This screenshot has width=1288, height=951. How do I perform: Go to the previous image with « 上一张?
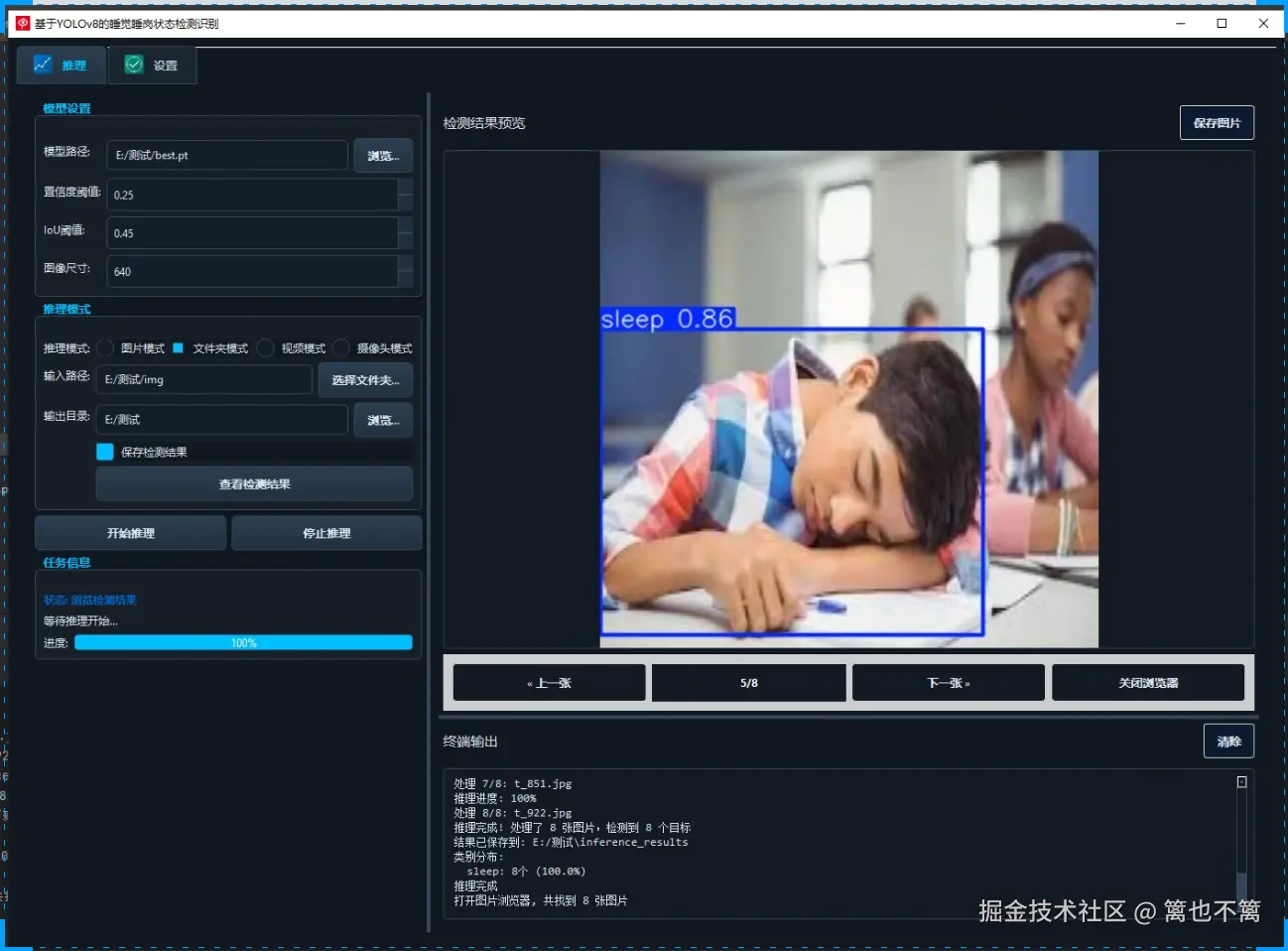(x=549, y=683)
